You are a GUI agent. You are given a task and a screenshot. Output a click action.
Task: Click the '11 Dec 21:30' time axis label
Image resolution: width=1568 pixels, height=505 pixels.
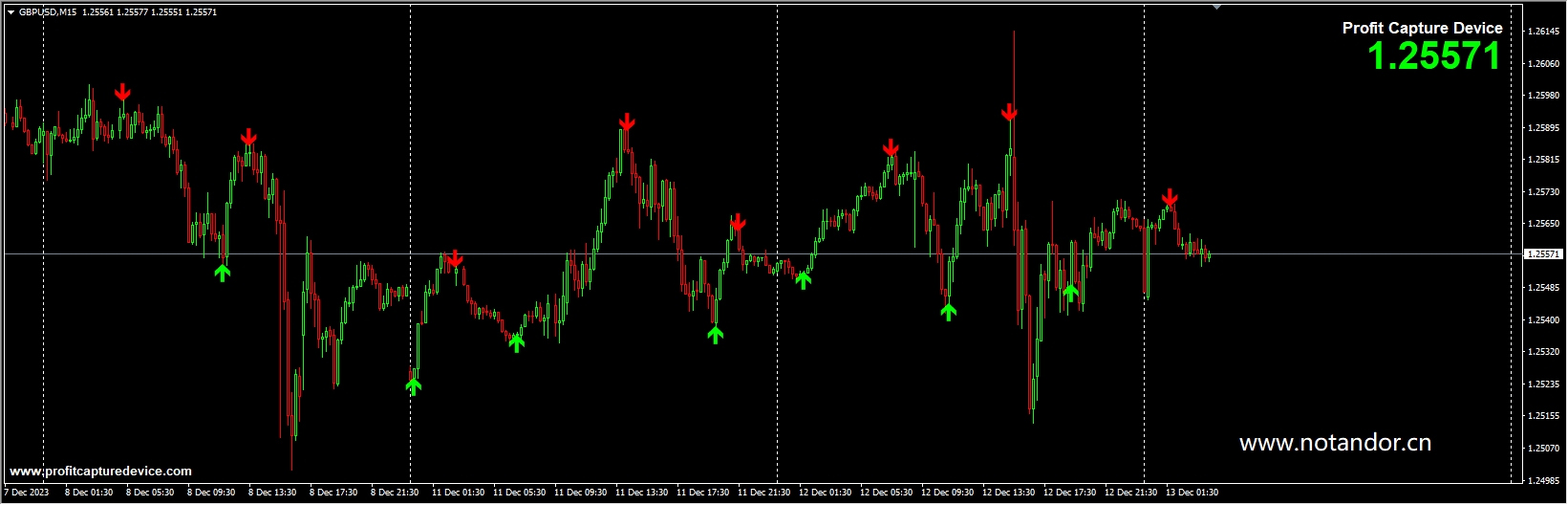(x=763, y=493)
